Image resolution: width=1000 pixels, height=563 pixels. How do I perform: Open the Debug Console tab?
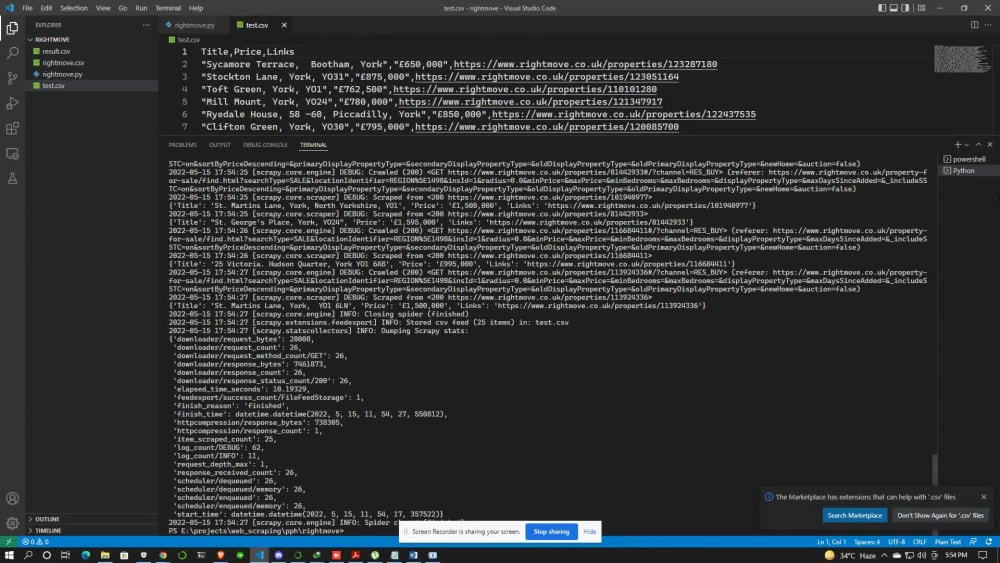pos(265,145)
